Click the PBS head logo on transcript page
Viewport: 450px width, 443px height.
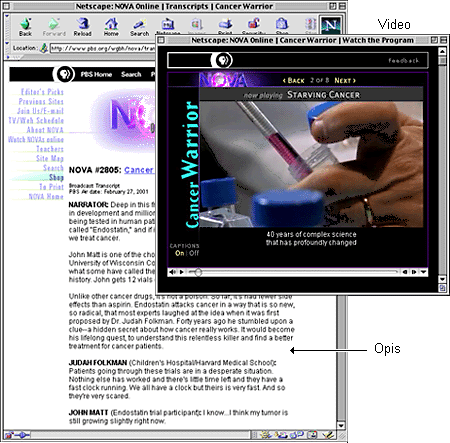tap(64, 74)
